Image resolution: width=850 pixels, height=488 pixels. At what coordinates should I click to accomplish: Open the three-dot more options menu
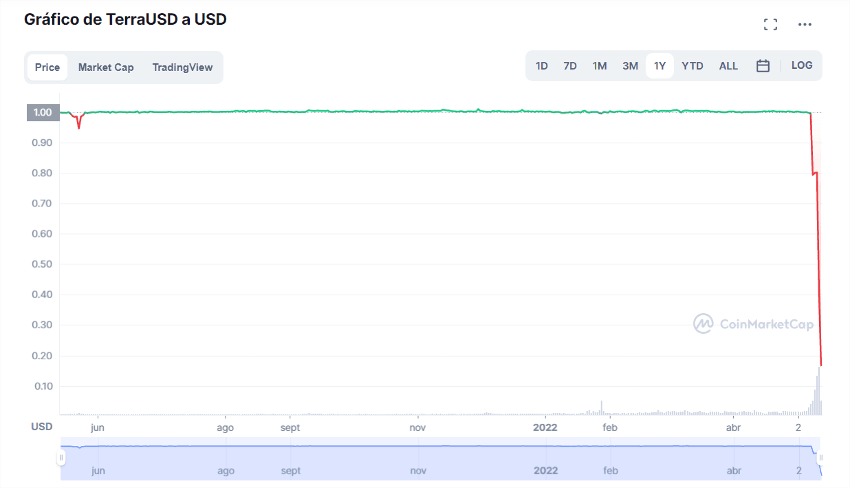[805, 24]
